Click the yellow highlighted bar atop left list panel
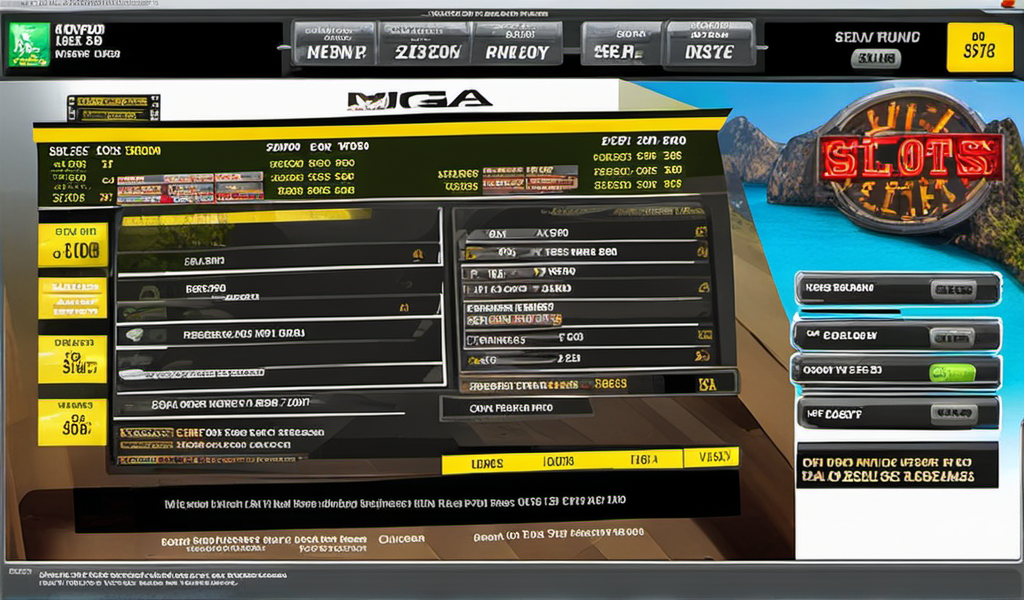1024x600 pixels. (x=245, y=215)
